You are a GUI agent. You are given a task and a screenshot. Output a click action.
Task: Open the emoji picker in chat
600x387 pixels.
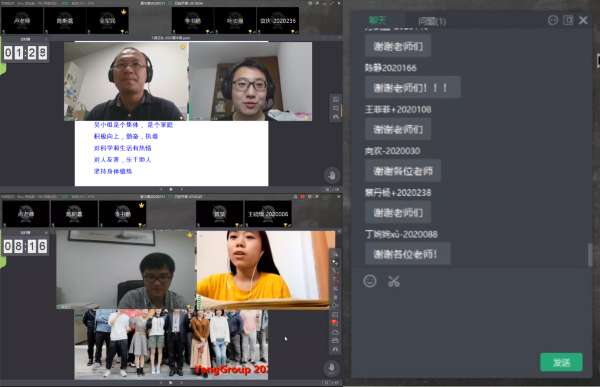[x=370, y=281]
